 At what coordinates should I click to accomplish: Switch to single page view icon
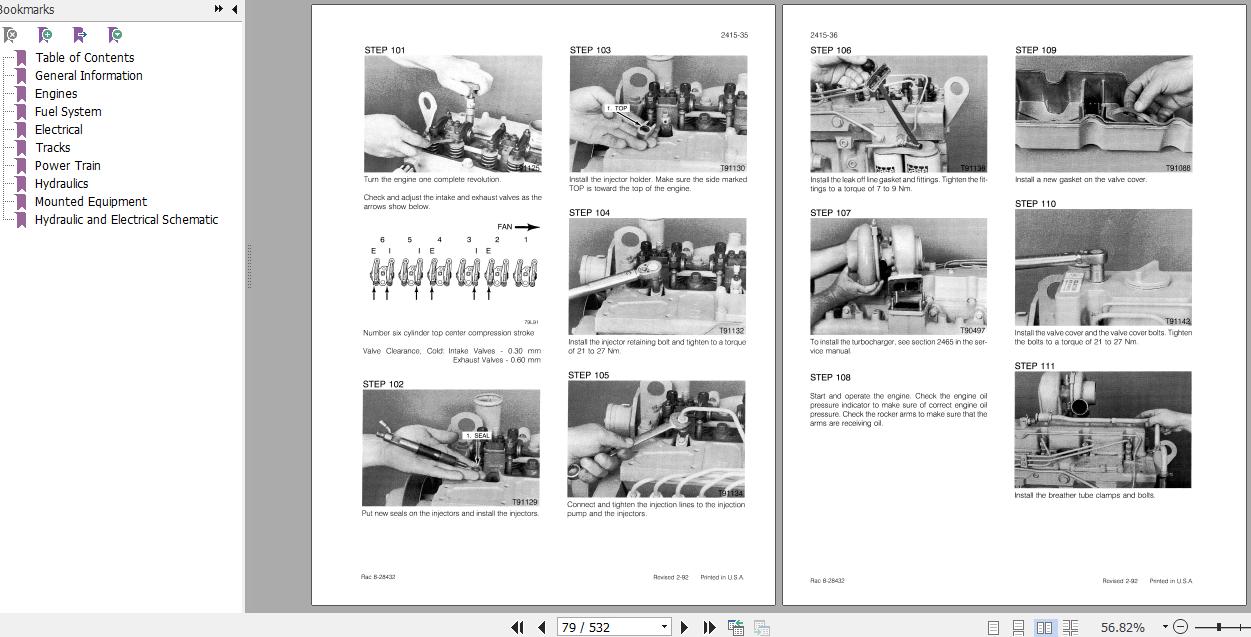click(x=994, y=627)
